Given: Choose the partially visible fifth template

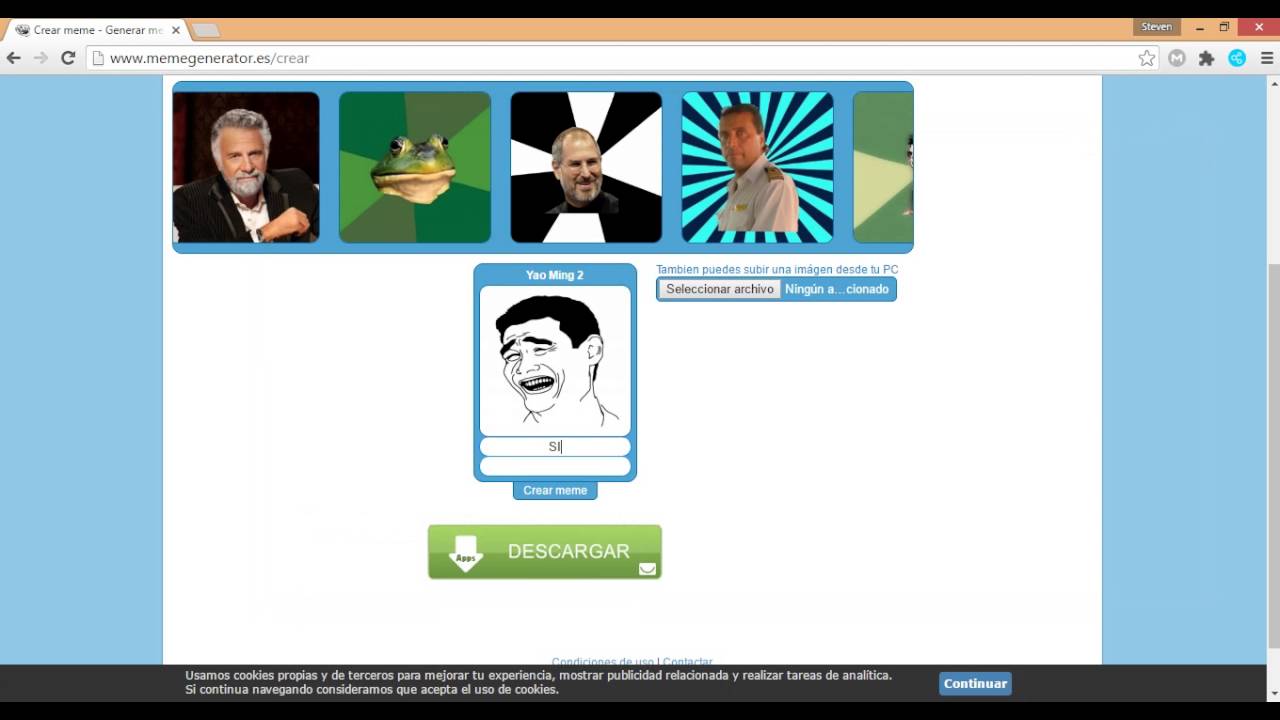Looking at the screenshot, I should pyautogui.click(x=883, y=167).
